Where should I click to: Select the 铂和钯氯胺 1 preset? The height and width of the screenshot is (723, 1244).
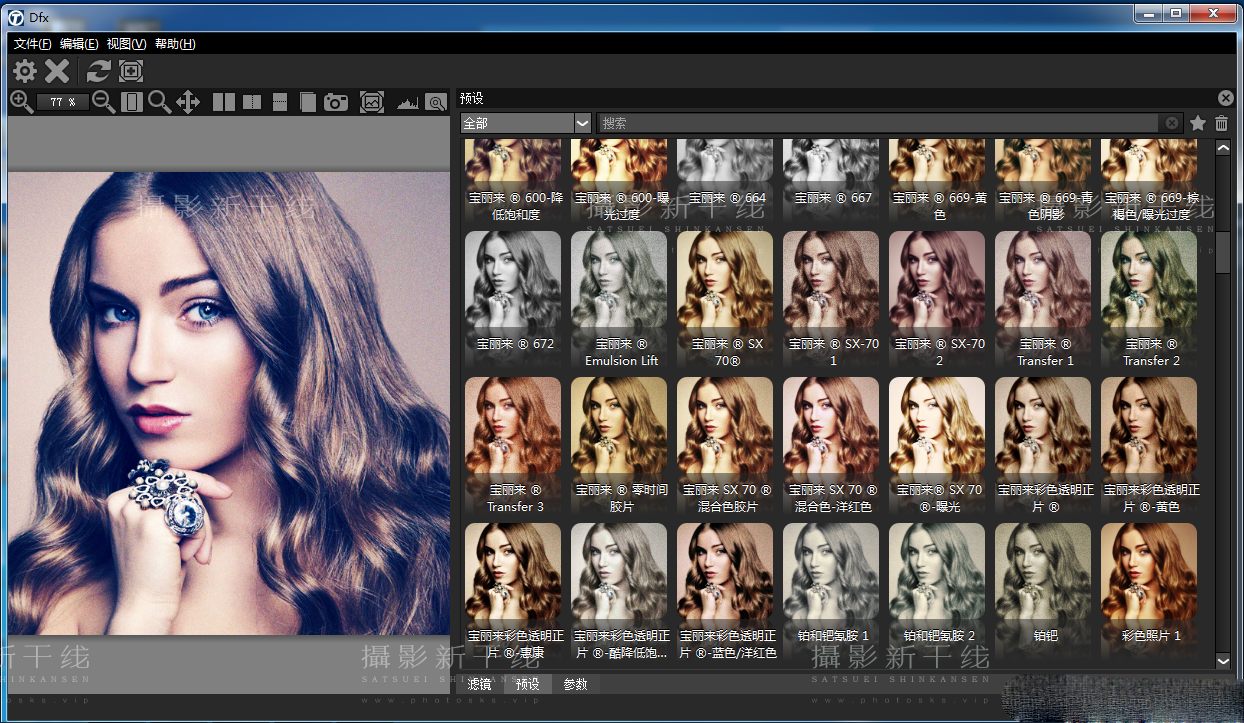pyautogui.click(x=833, y=592)
